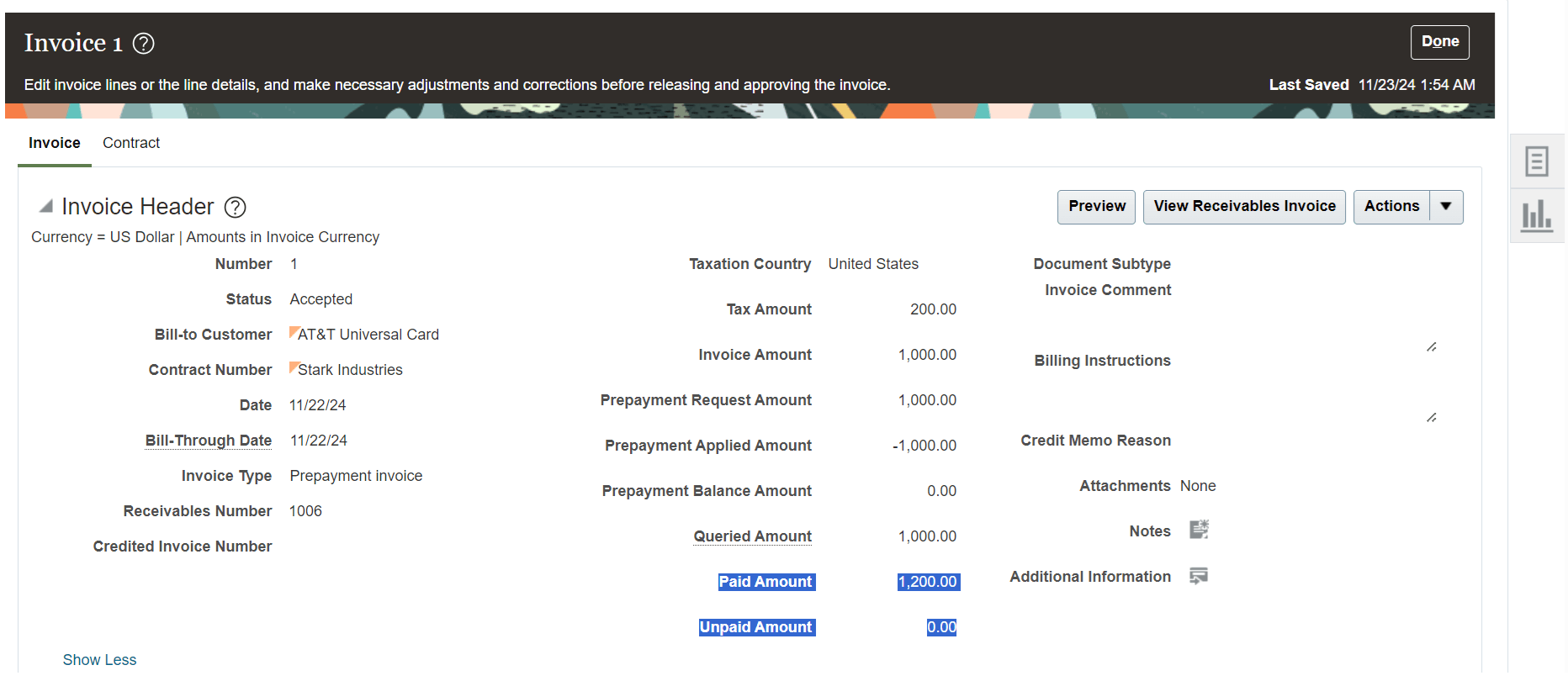Click the paid amount value 1,200.00
The image size is (1568, 681).
click(928, 582)
